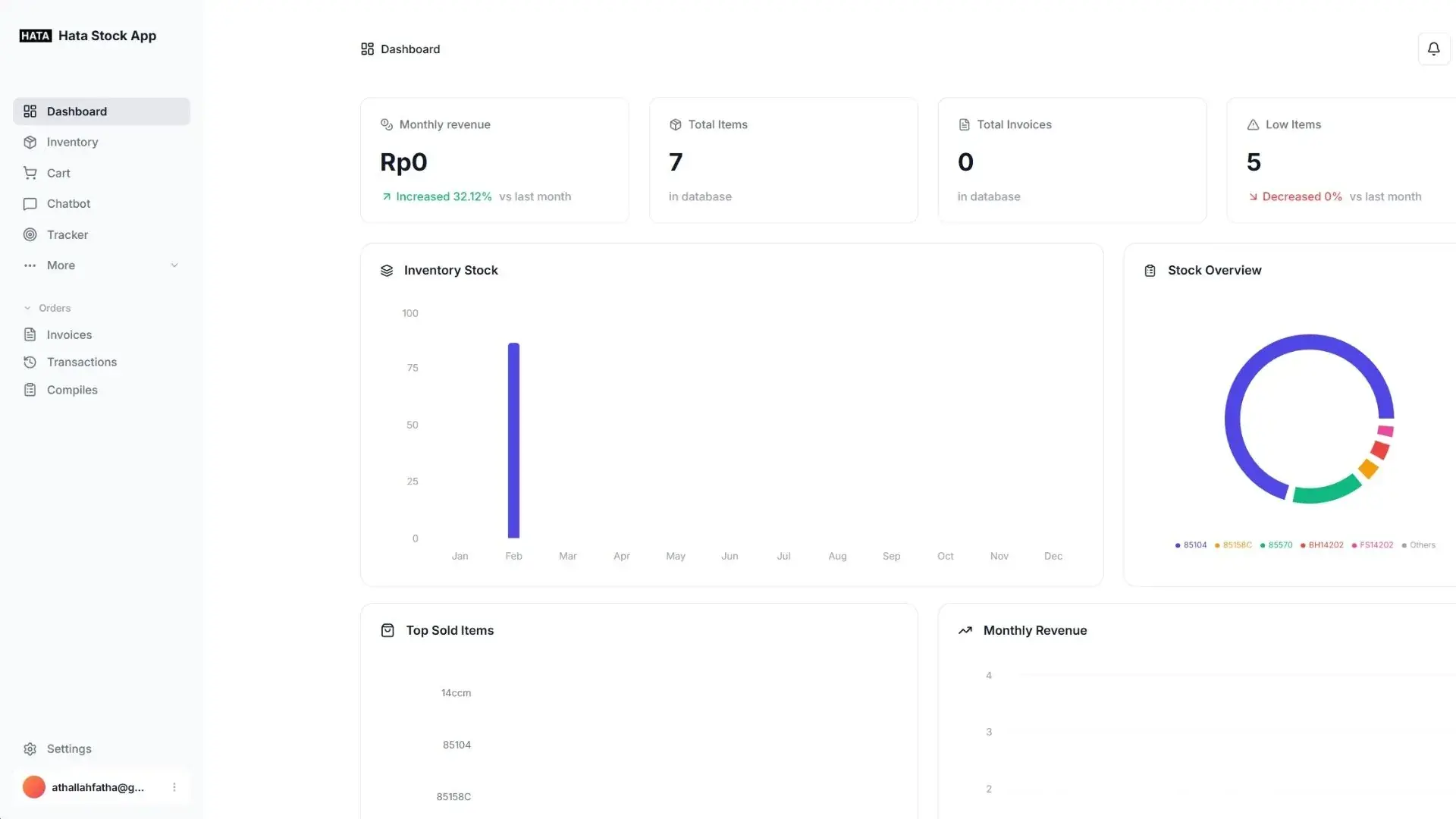Viewport: 1456px width, 819px height.
Task: Click the 85570 green legend item
Action: (1276, 545)
